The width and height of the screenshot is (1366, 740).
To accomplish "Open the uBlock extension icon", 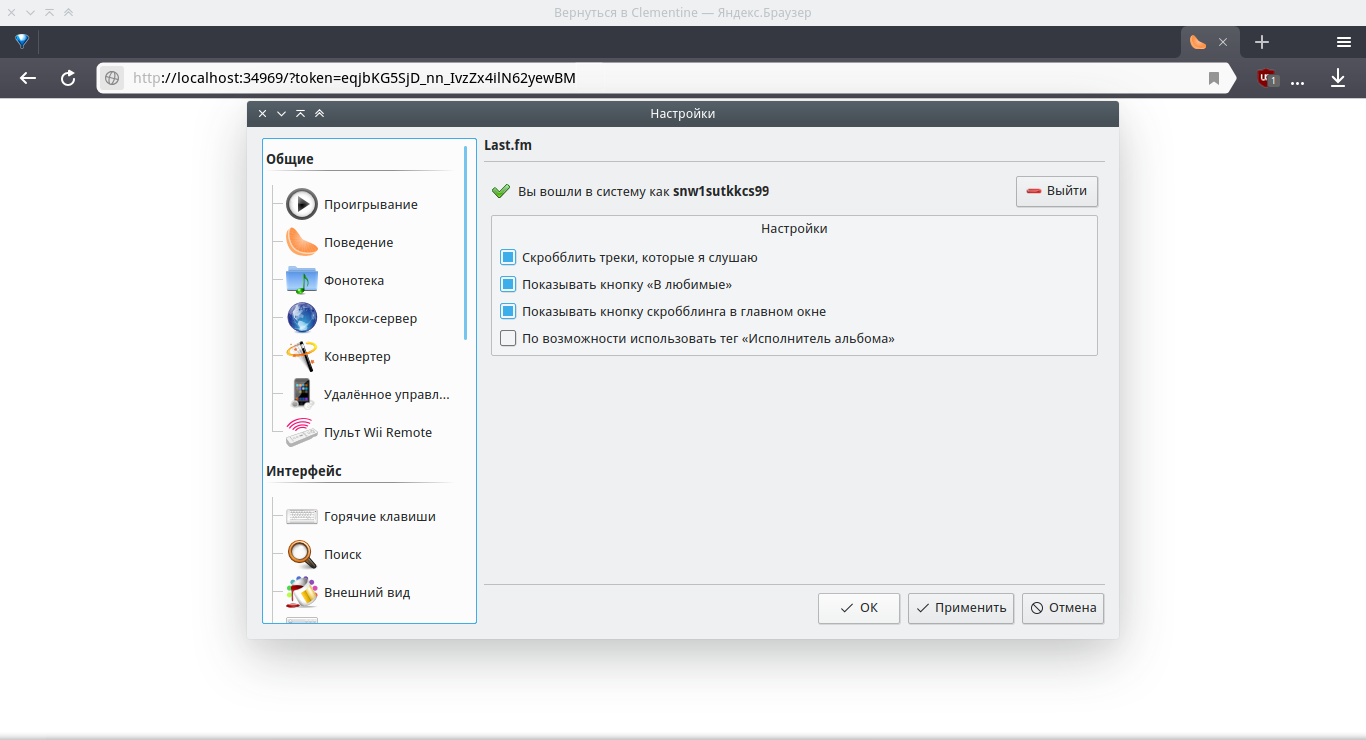I will coord(1268,78).
